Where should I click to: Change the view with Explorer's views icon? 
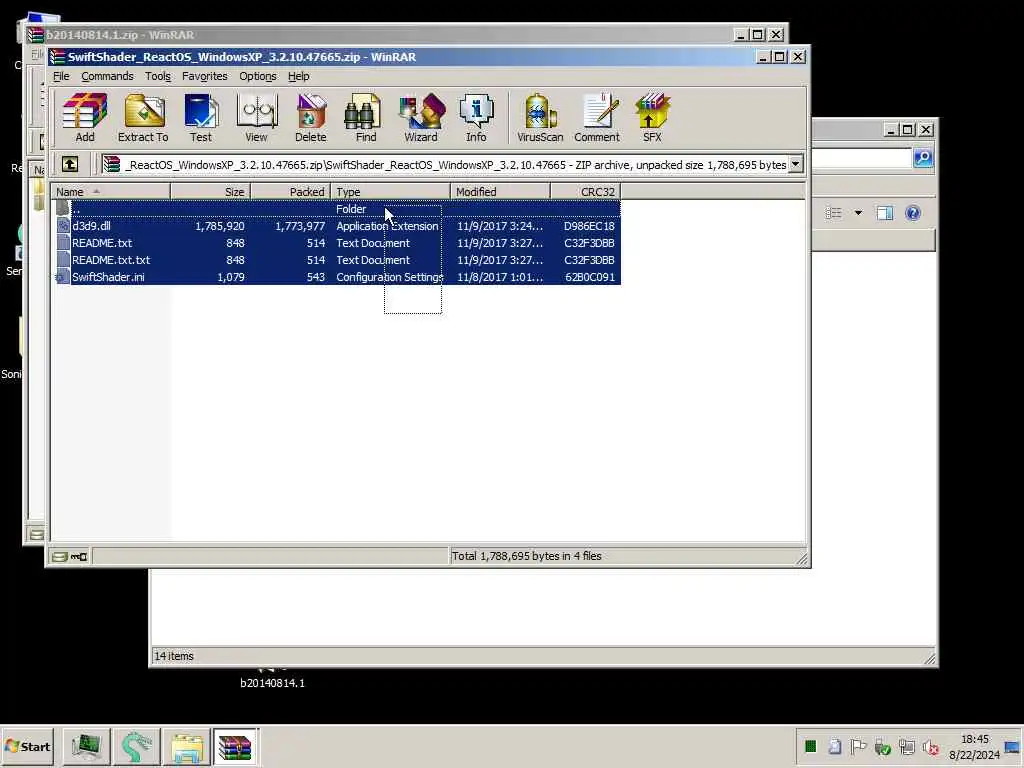(x=834, y=213)
